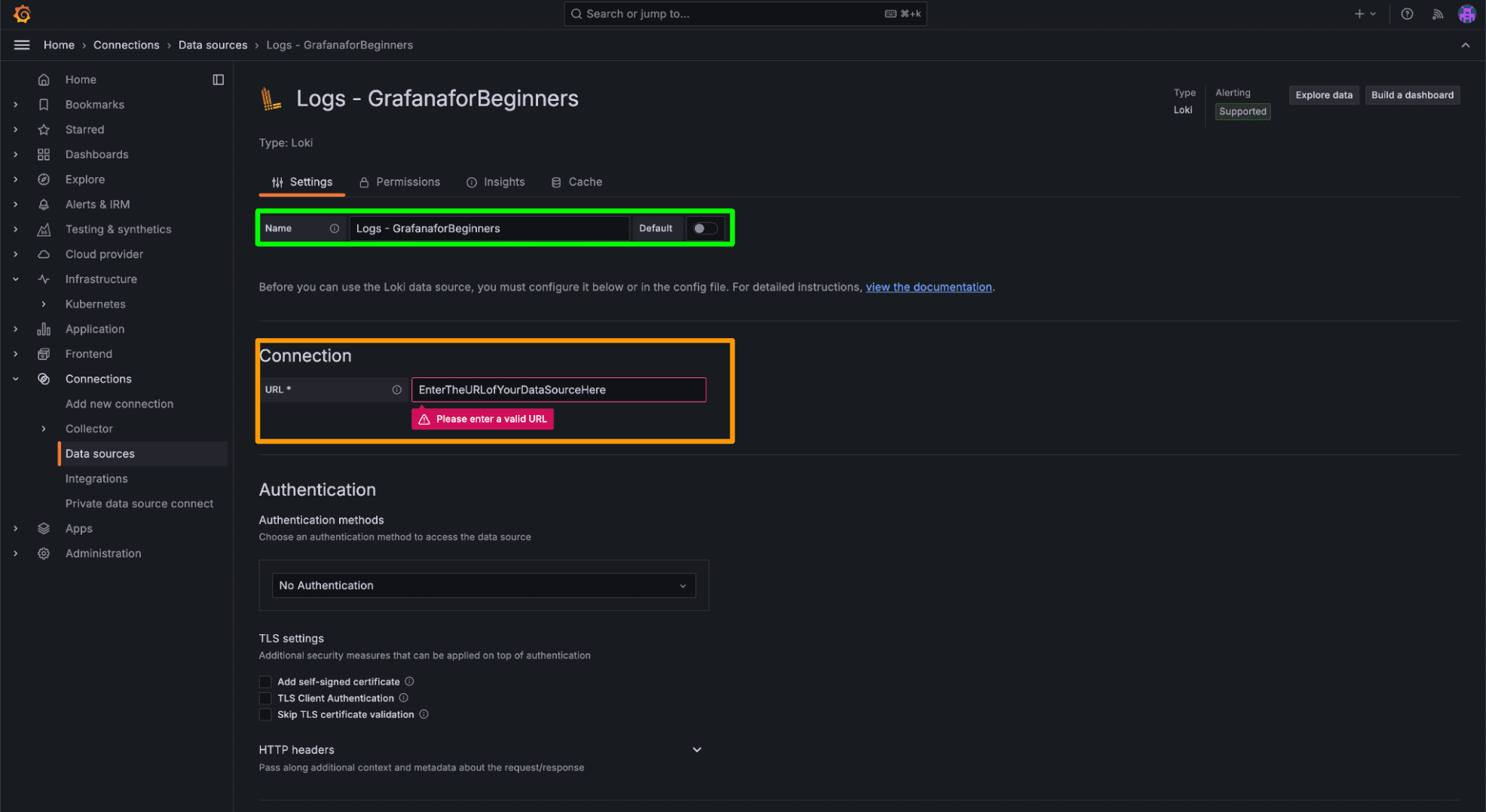
Task: Click info icon beside Skip TLS validation
Action: tap(423, 714)
